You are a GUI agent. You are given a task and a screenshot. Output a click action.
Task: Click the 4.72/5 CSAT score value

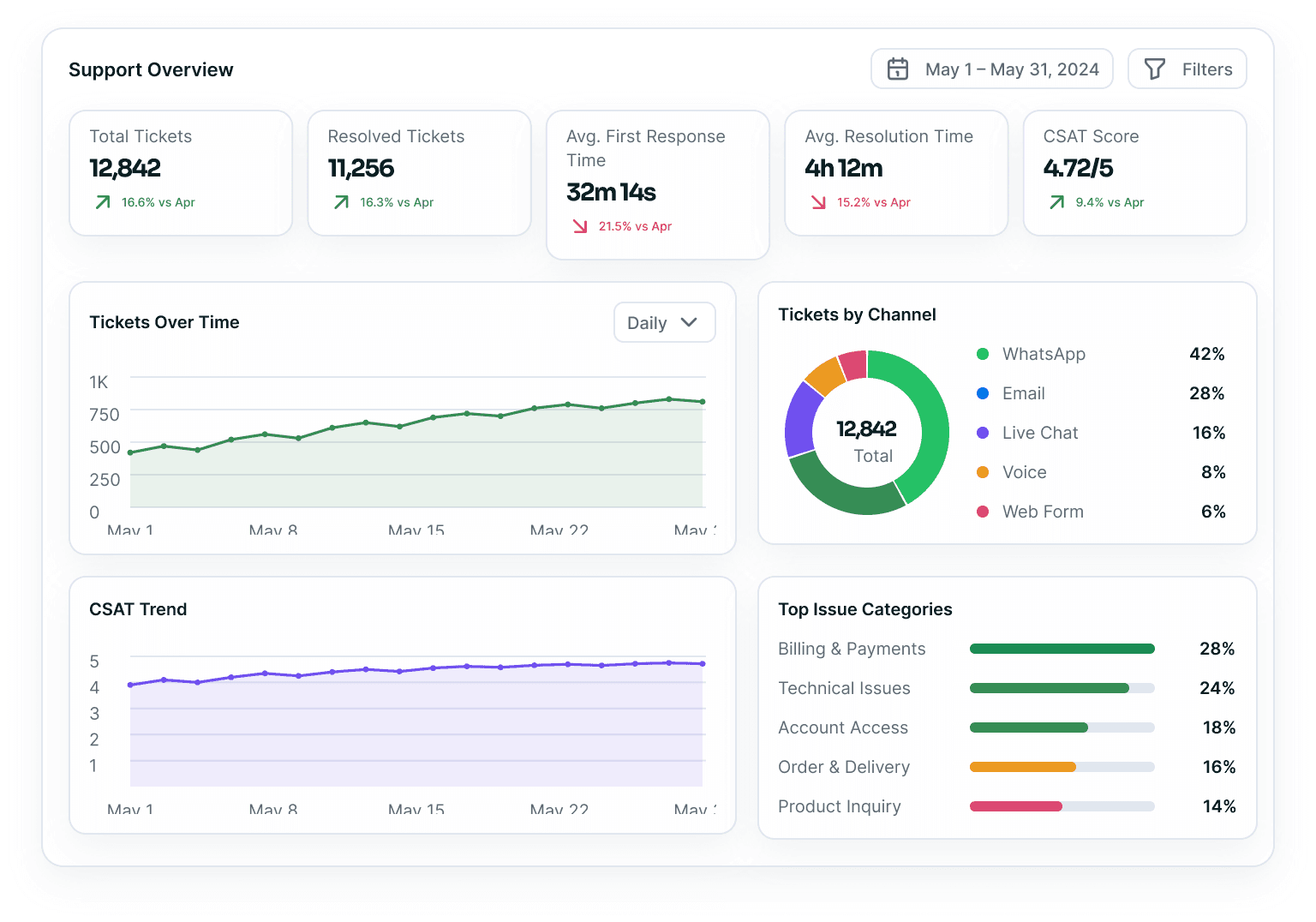[1078, 168]
